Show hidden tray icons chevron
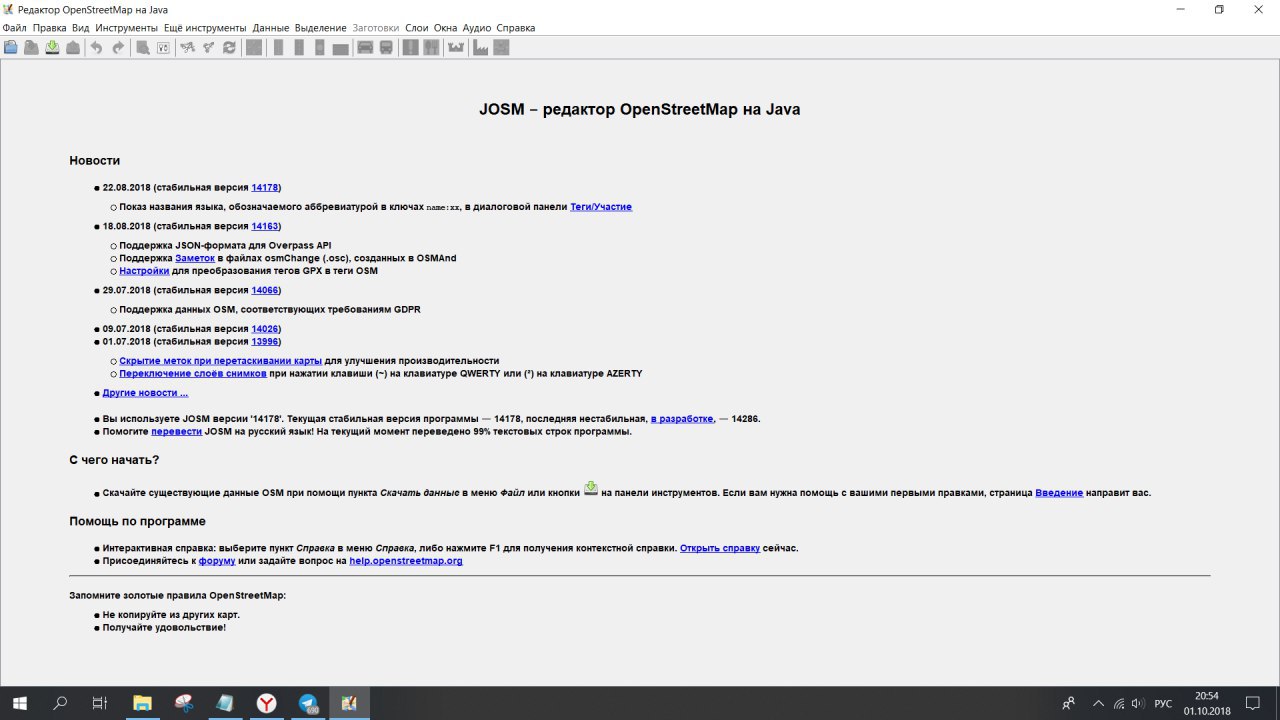The image size is (1280, 720). 1098,703
